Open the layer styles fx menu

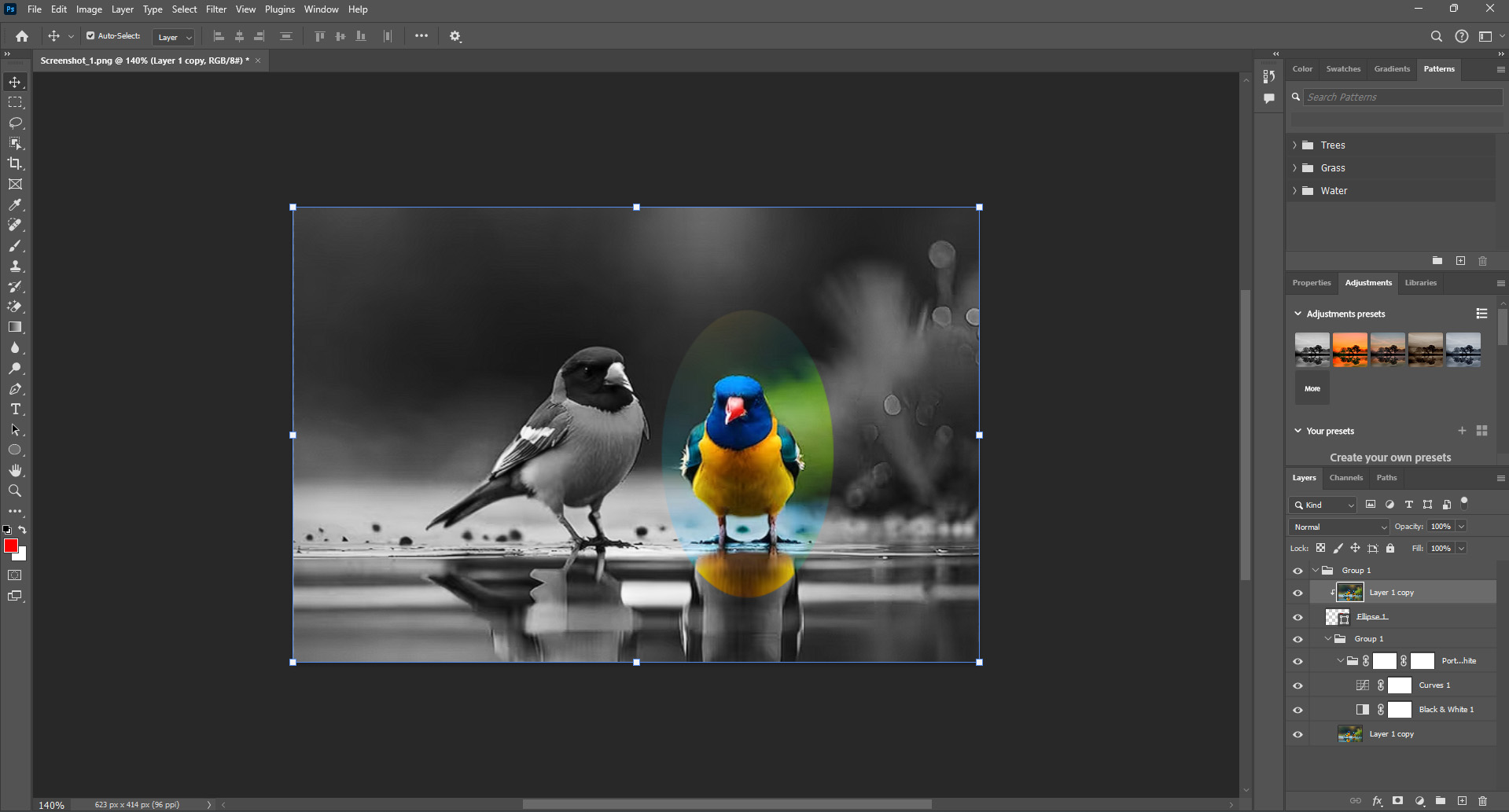coord(1377,801)
